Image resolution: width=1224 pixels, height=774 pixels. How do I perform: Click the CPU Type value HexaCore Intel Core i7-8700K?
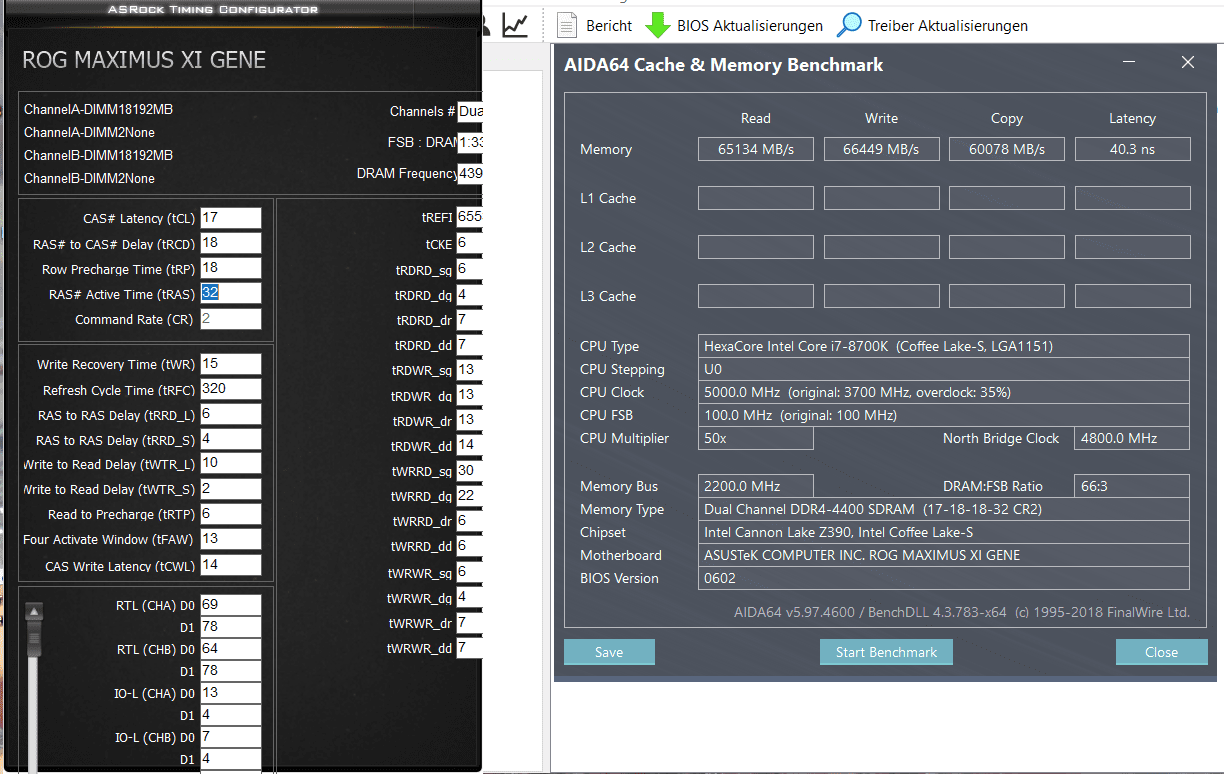[944, 346]
